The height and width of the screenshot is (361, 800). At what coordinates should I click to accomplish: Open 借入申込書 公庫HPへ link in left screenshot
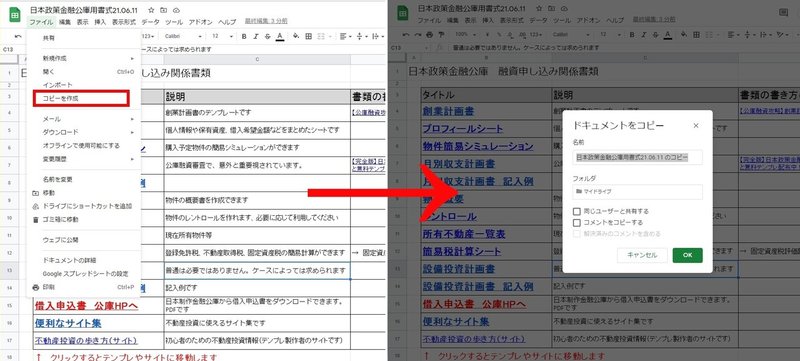point(86,306)
